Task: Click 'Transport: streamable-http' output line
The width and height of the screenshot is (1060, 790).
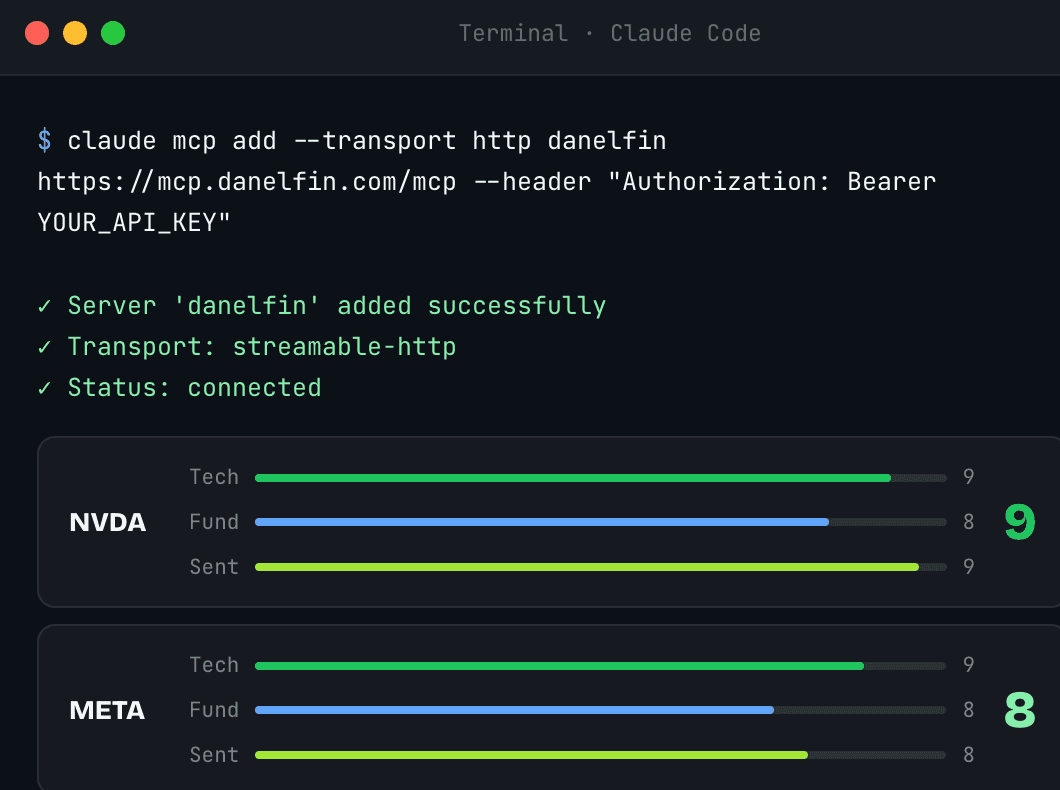Action: (x=262, y=347)
